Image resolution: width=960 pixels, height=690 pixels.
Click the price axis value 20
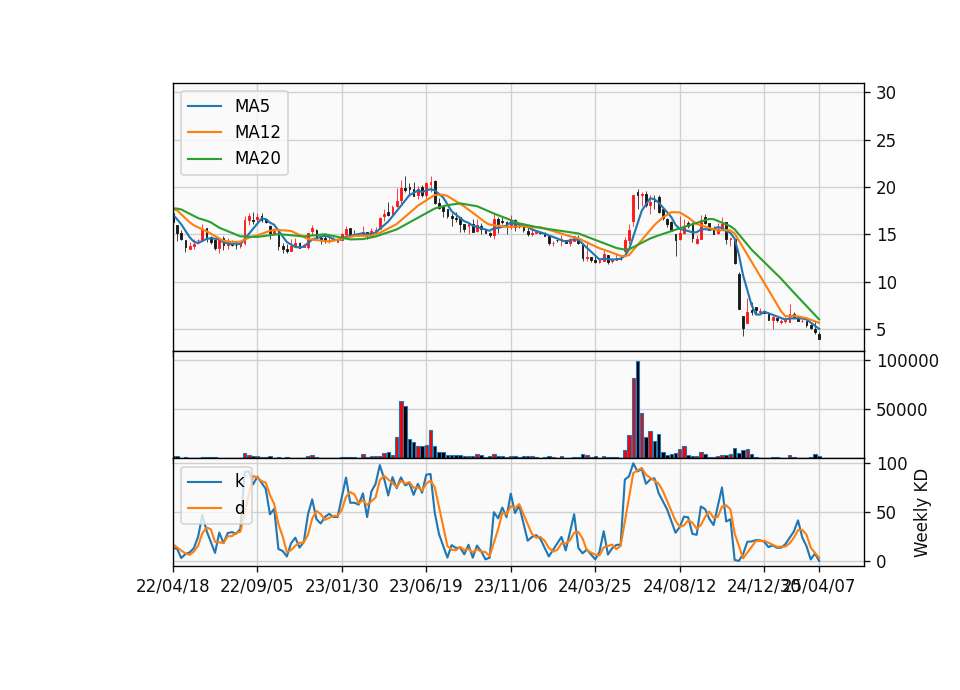(886, 188)
